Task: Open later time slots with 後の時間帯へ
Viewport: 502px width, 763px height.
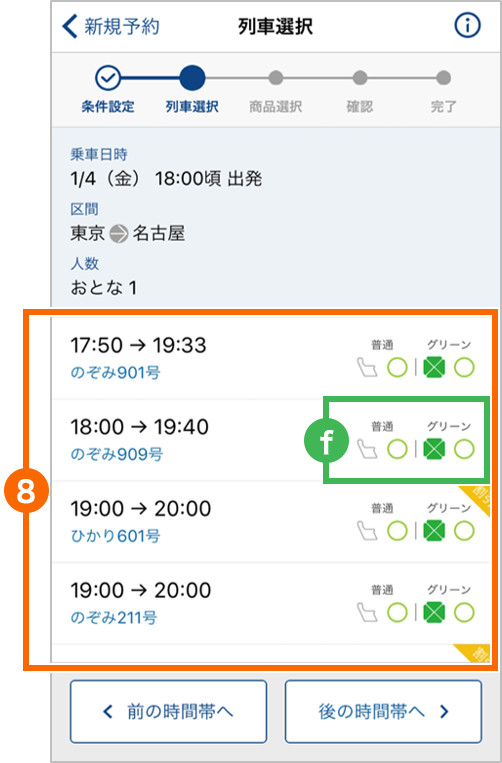Action: [x=383, y=711]
